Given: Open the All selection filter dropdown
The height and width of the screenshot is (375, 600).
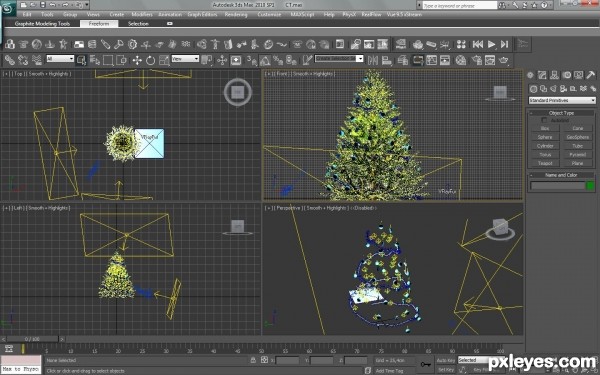Looking at the screenshot, I should [x=60, y=59].
